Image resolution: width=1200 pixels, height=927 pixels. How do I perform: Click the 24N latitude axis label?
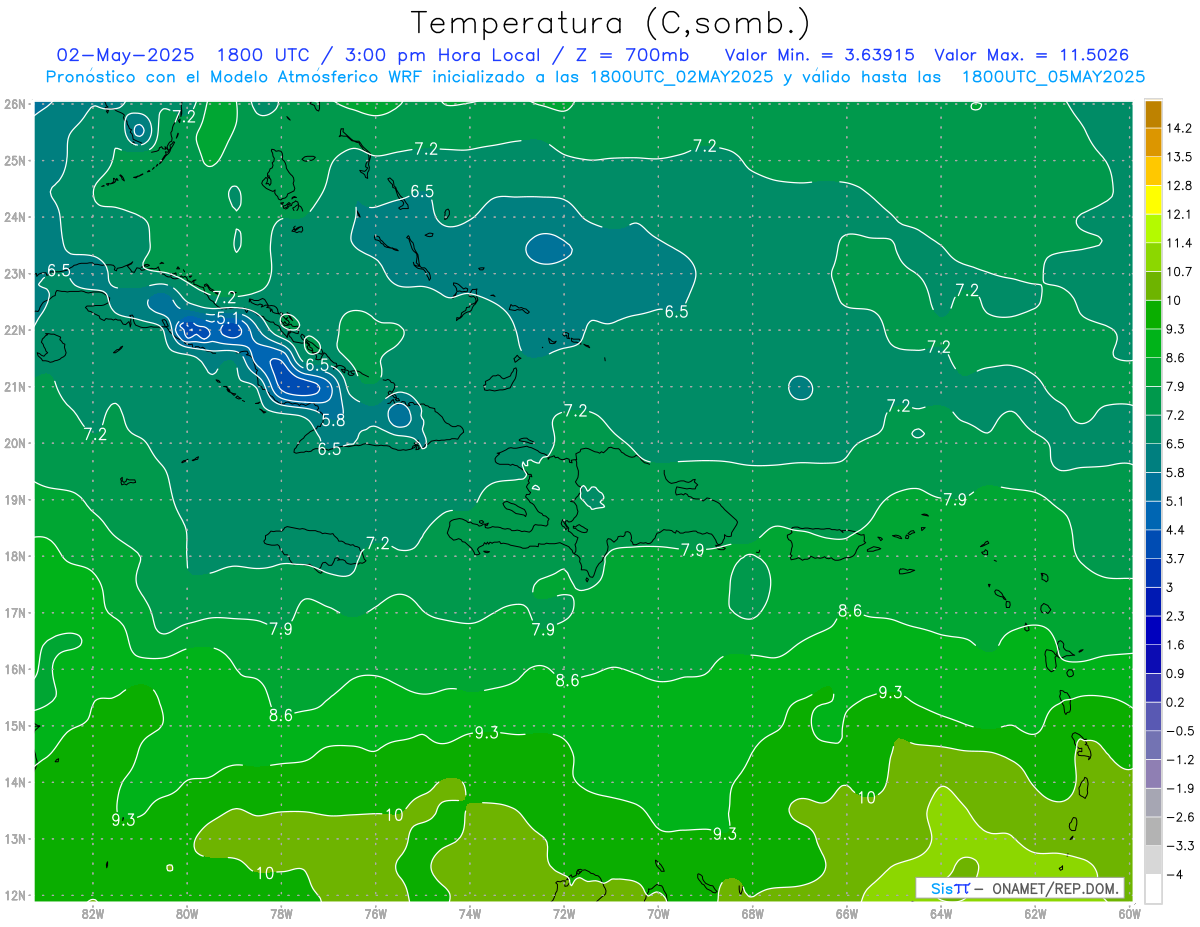click(x=15, y=216)
